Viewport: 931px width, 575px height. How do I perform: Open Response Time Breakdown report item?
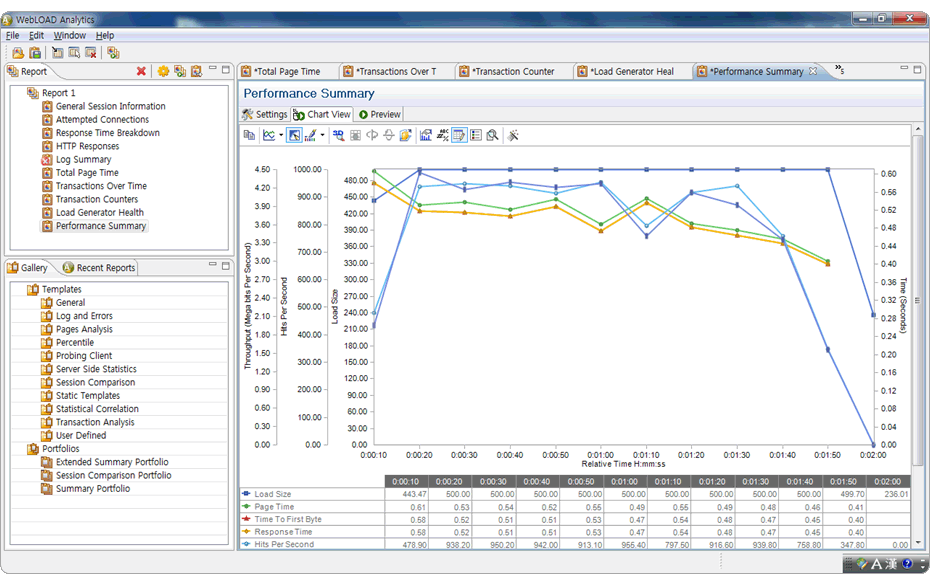[107, 133]
